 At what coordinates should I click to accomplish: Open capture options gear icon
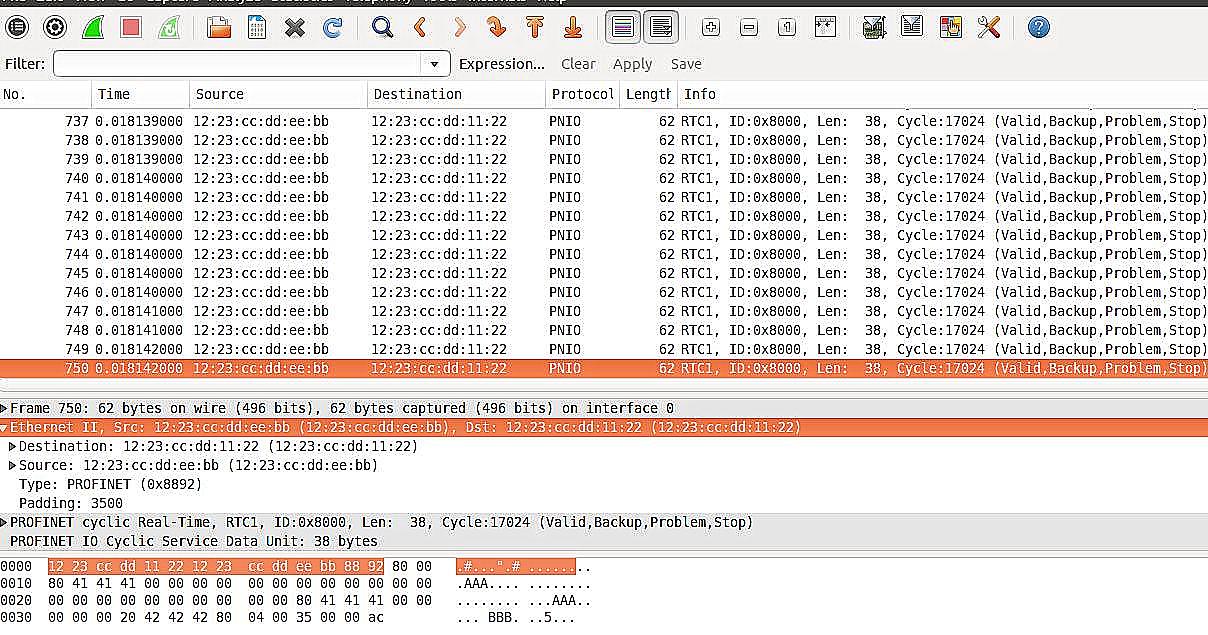click(x=55, y=27)
